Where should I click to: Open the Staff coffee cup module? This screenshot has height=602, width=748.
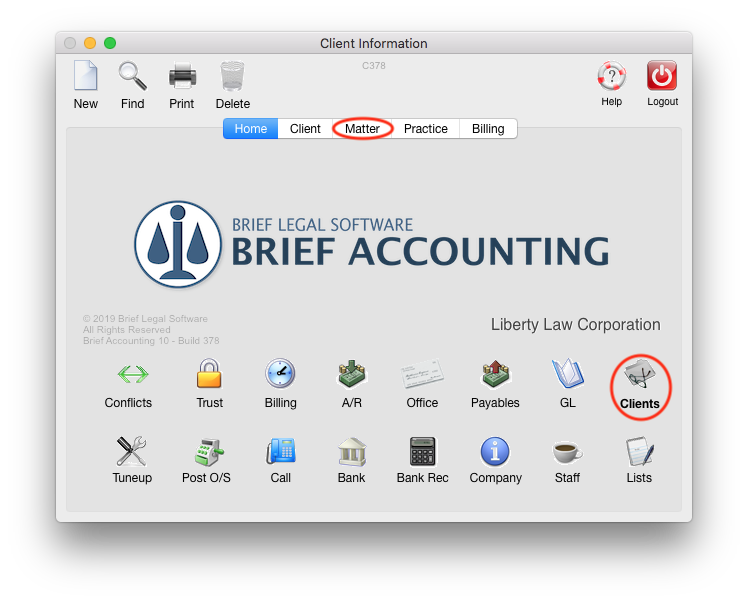567,452
